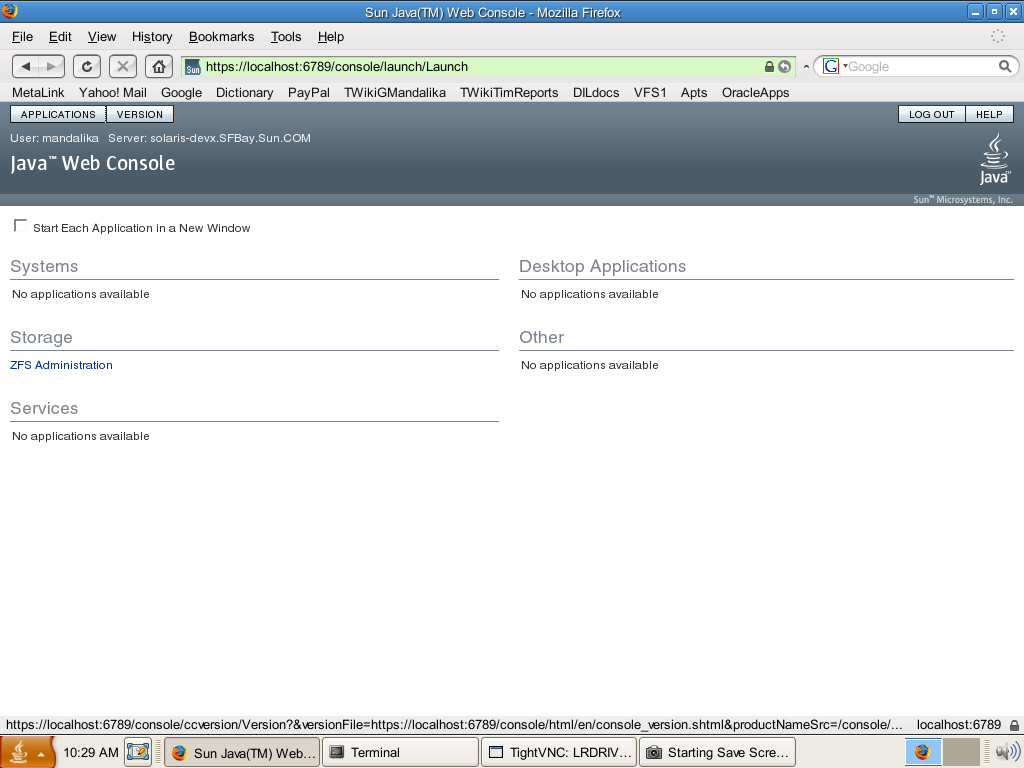Click the desktop icon beside the clock
Image resolution: width=1024 pixels, height=768 pixels.
point(138,752)
